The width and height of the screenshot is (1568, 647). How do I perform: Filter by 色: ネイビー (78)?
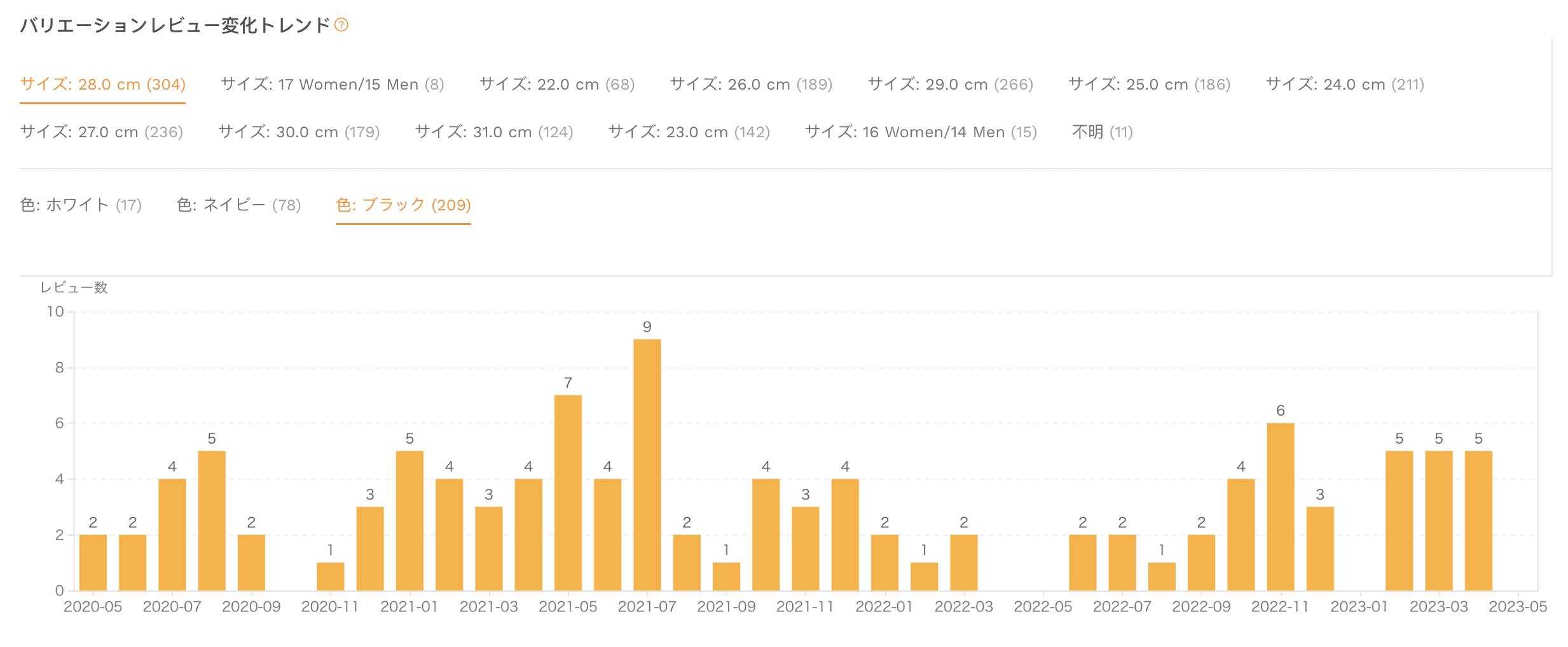[x=239, y=205]
